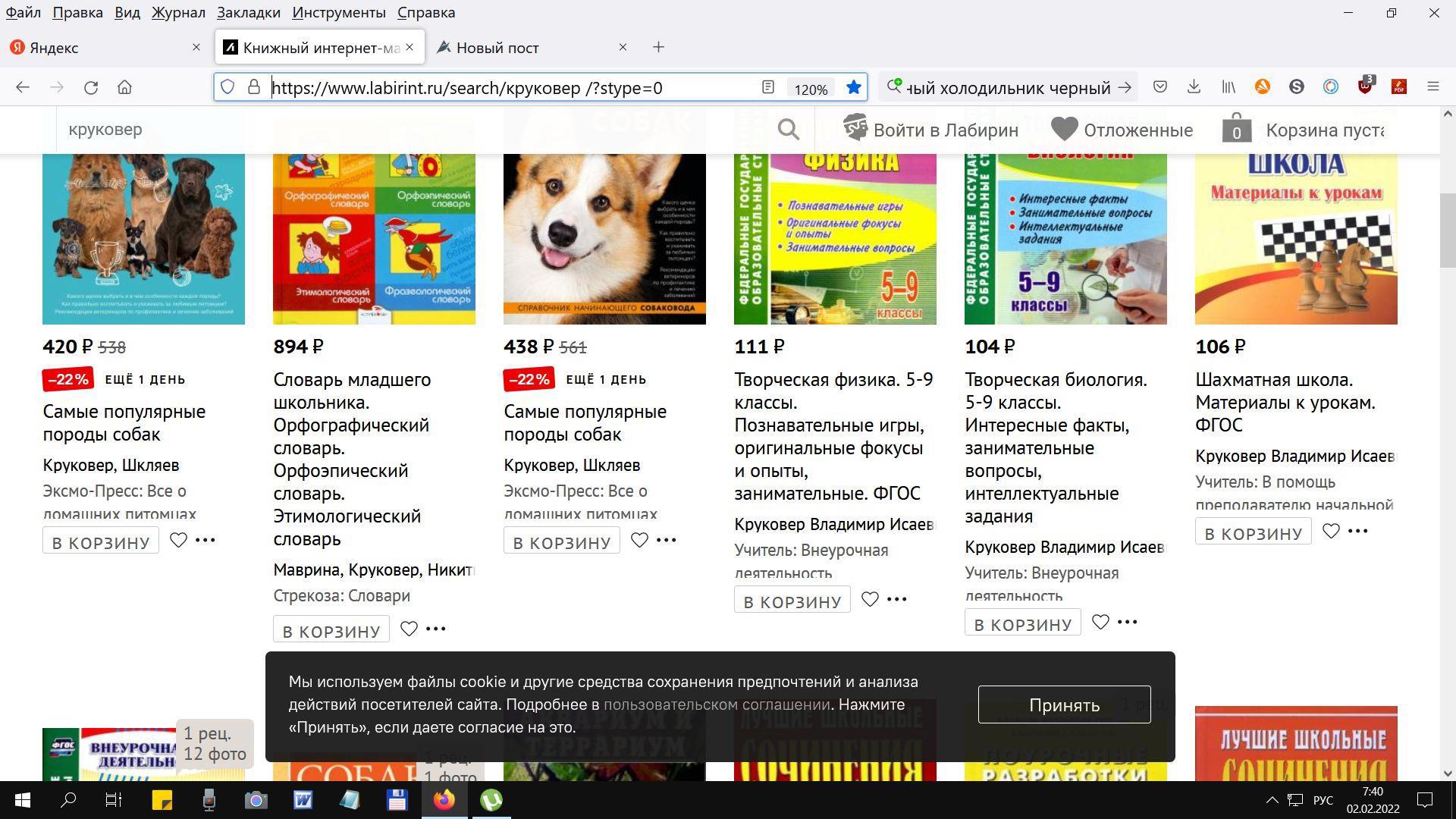This screenshot has height=819, width=1456.
Task: Accept cookies with the Принять button
Action: (x=1064, y=704)
